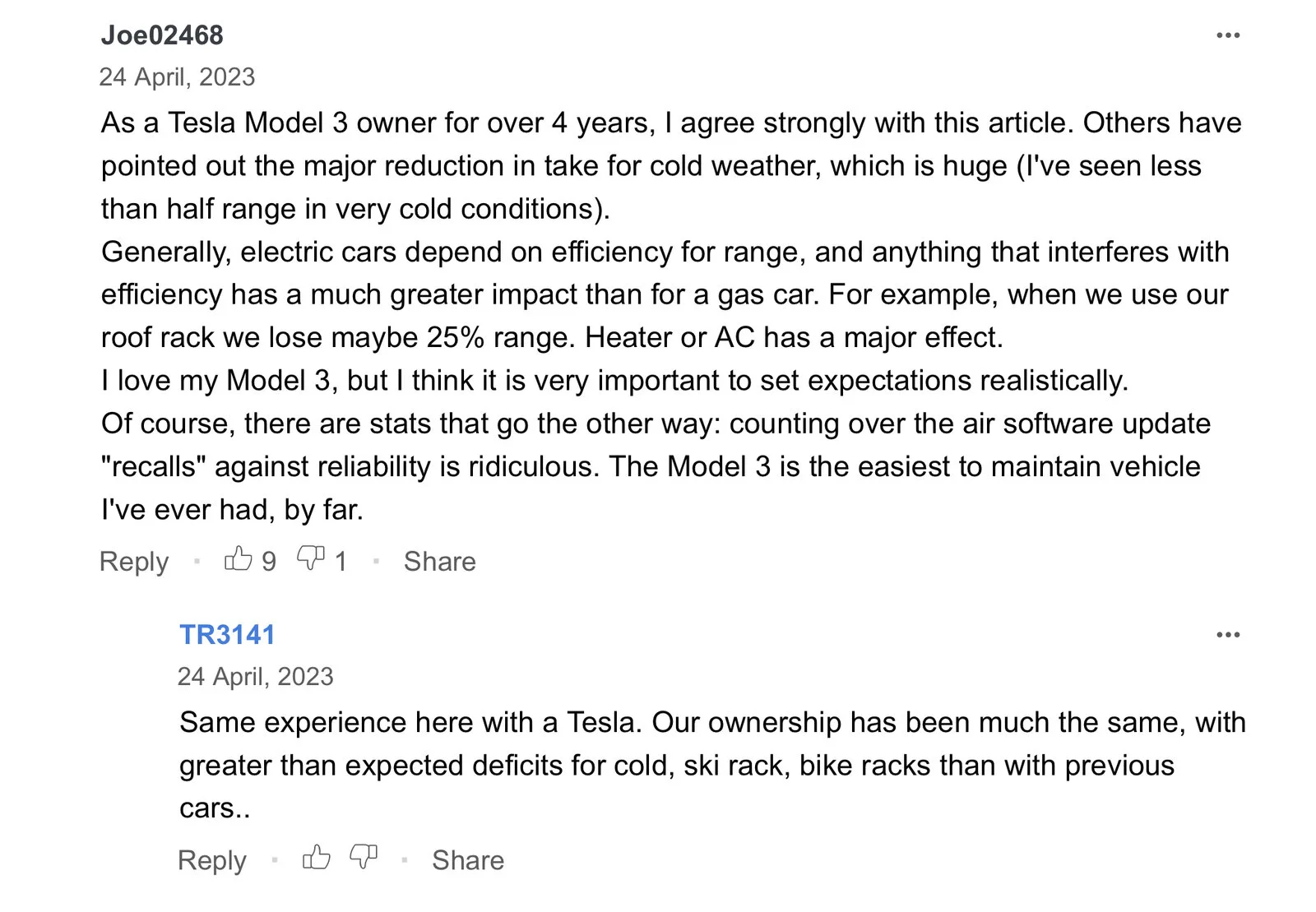Upvote TR3141's reply with thumbs up
This screenshot has width=1316, height=912.
316,858
